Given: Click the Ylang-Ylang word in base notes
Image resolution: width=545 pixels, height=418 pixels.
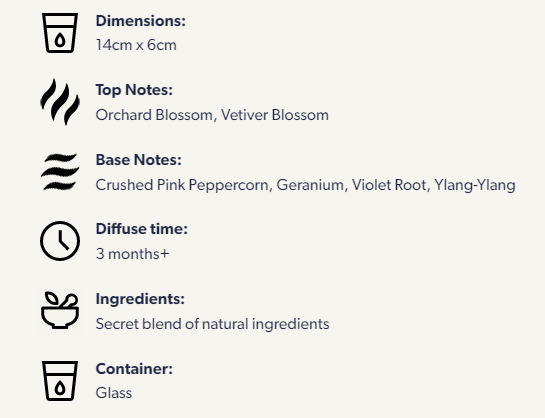Looking at the screenshot, I should (475, 185).
